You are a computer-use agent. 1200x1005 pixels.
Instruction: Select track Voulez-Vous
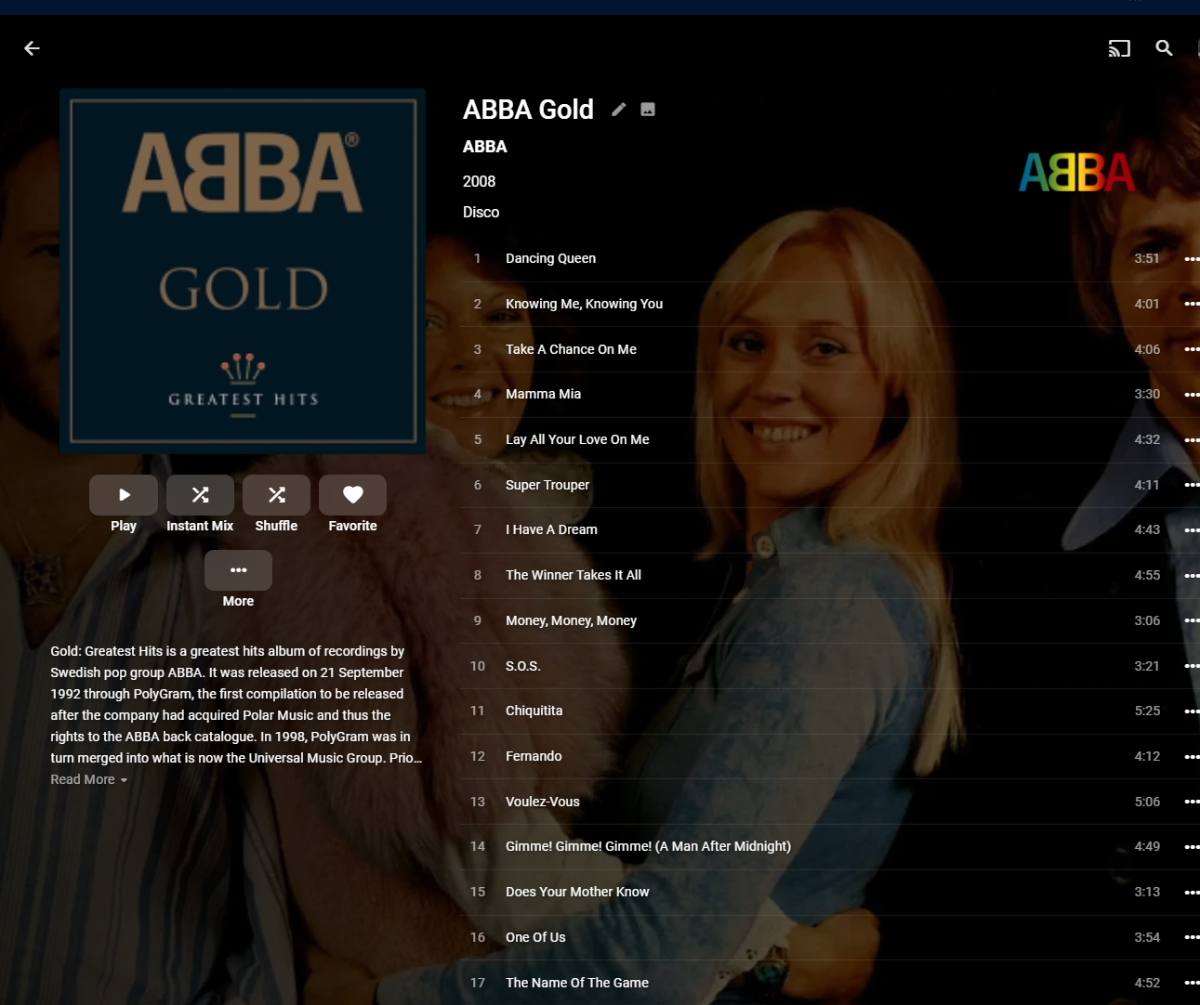pyautogui.click(x=830, y=801)
